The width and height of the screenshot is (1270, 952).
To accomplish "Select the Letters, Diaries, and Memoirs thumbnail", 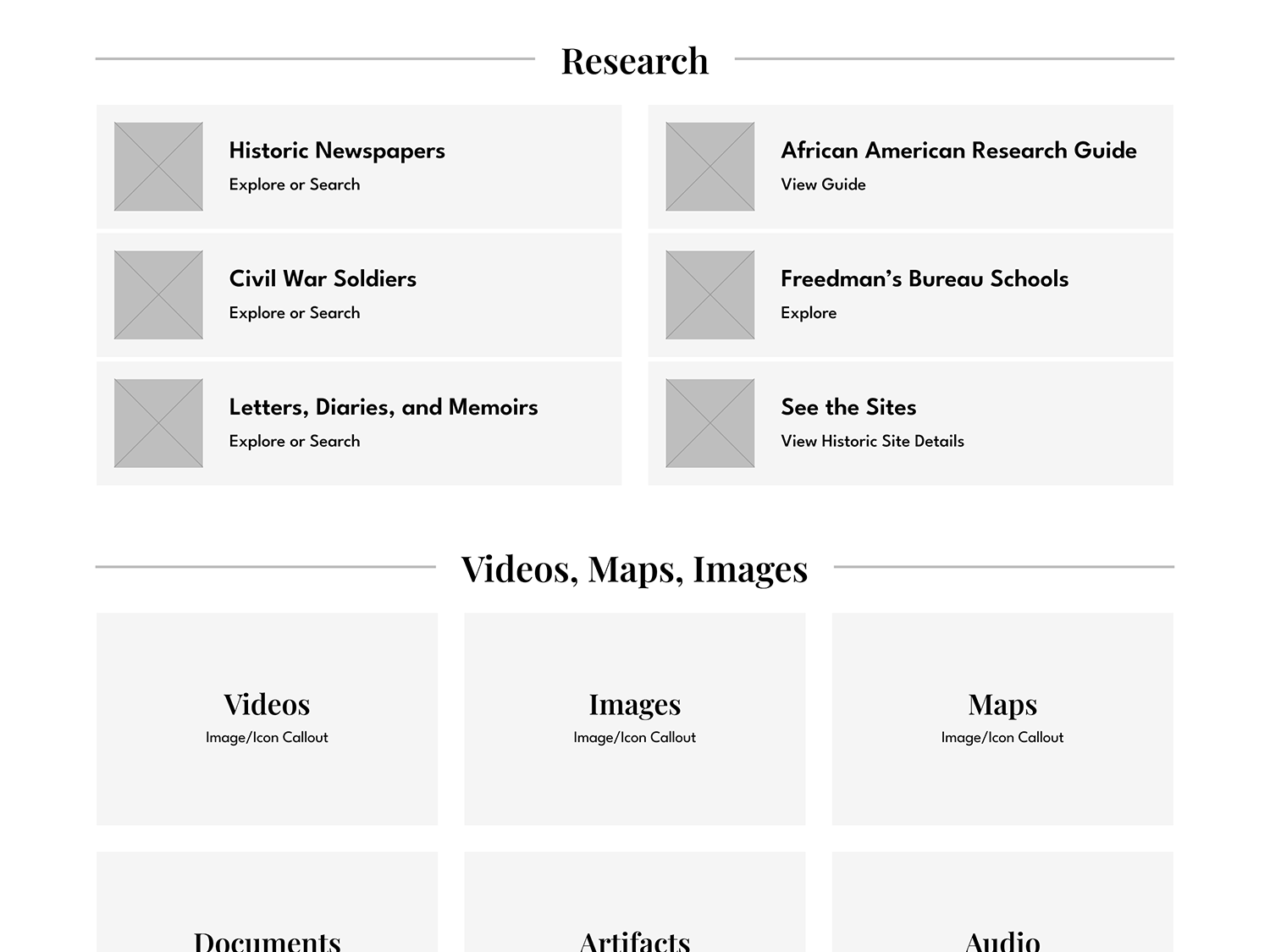I will click(158, 423).
